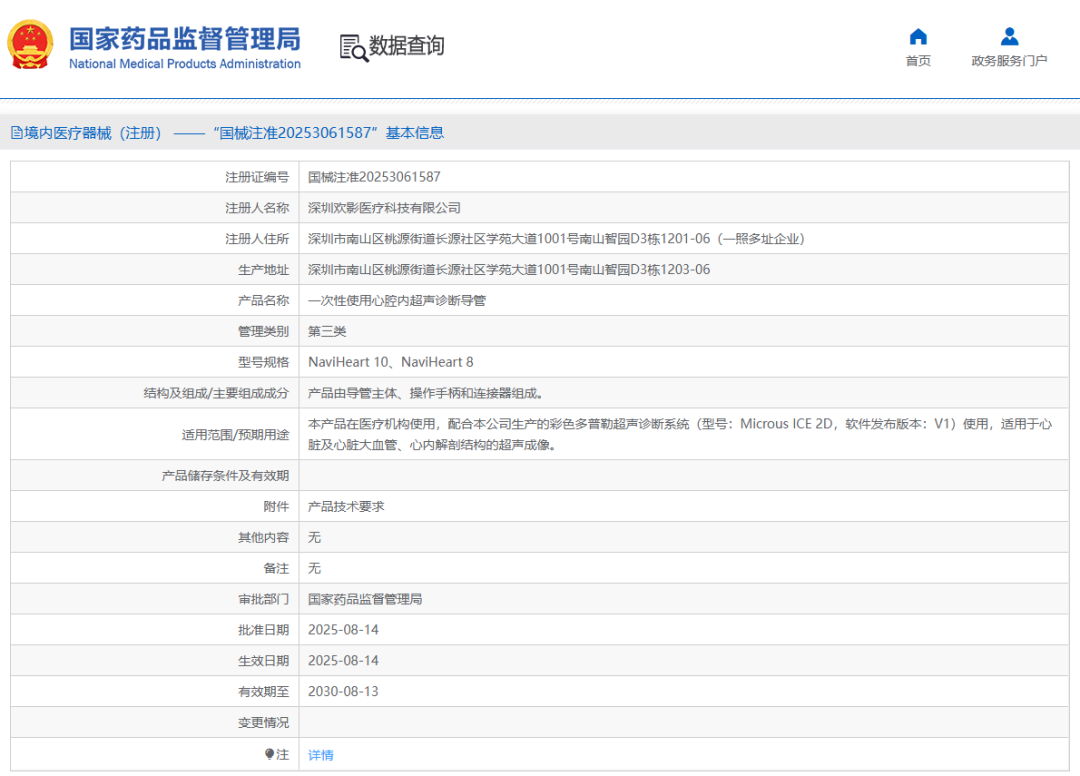Click the 注册证编号 field label
The height and width of the screenshot is (776, 1080).
[x=257, y=177]
